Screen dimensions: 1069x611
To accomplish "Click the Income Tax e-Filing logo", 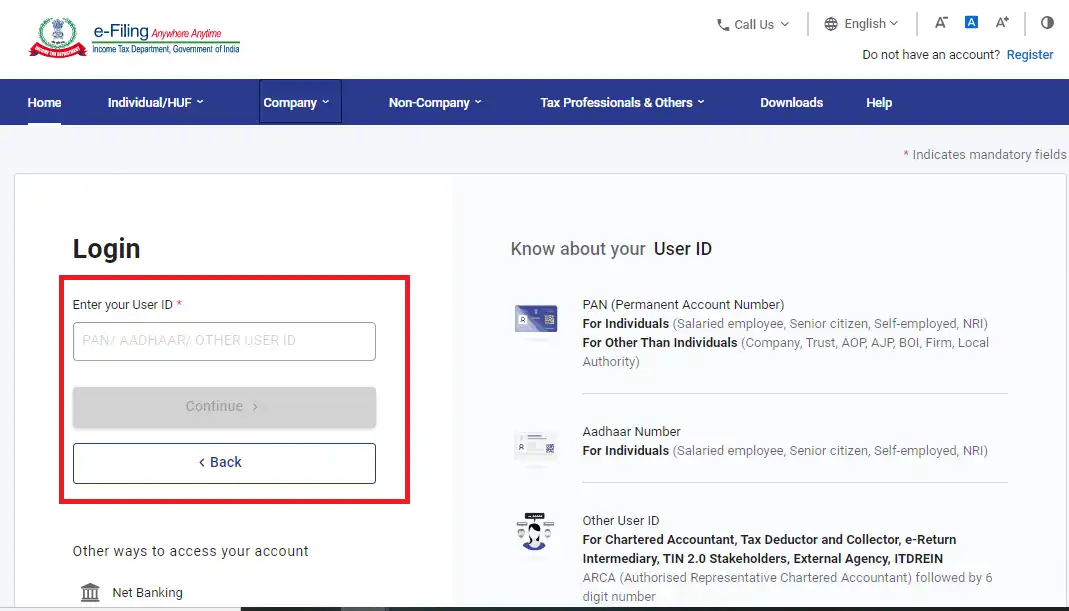I will click(x=135, y=38).
